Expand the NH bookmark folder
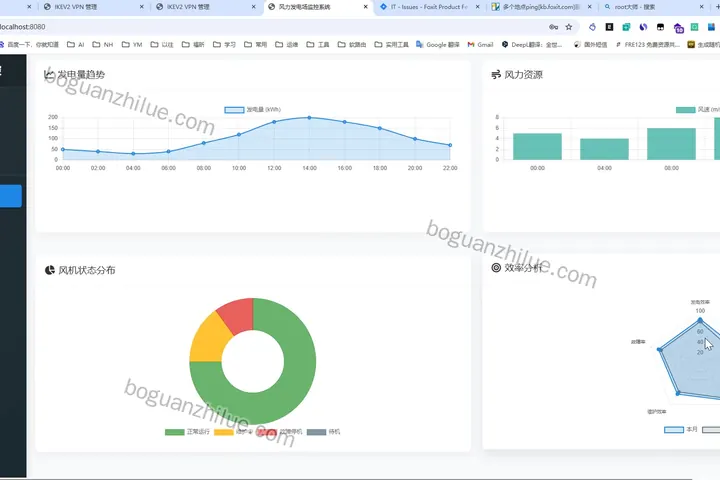This screenshot has width=720, height=480. click(x=103, y=45)
